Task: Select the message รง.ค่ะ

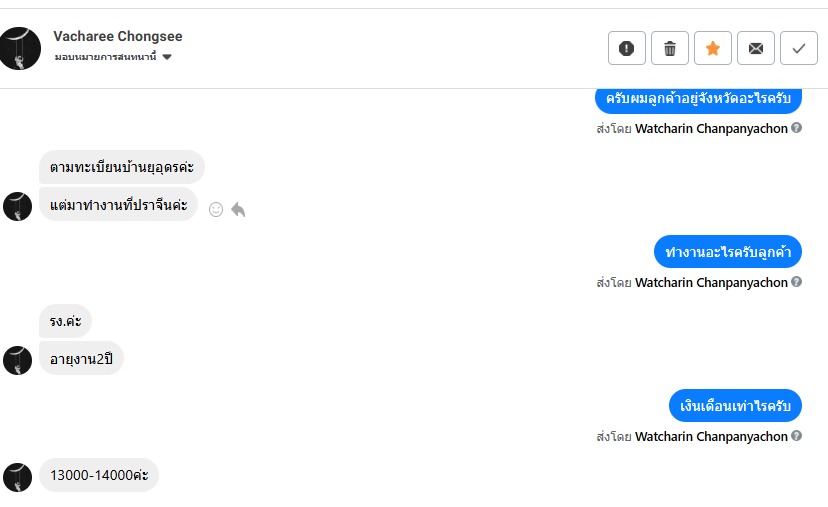Action: pyautogui.click(x=65, y=321)
